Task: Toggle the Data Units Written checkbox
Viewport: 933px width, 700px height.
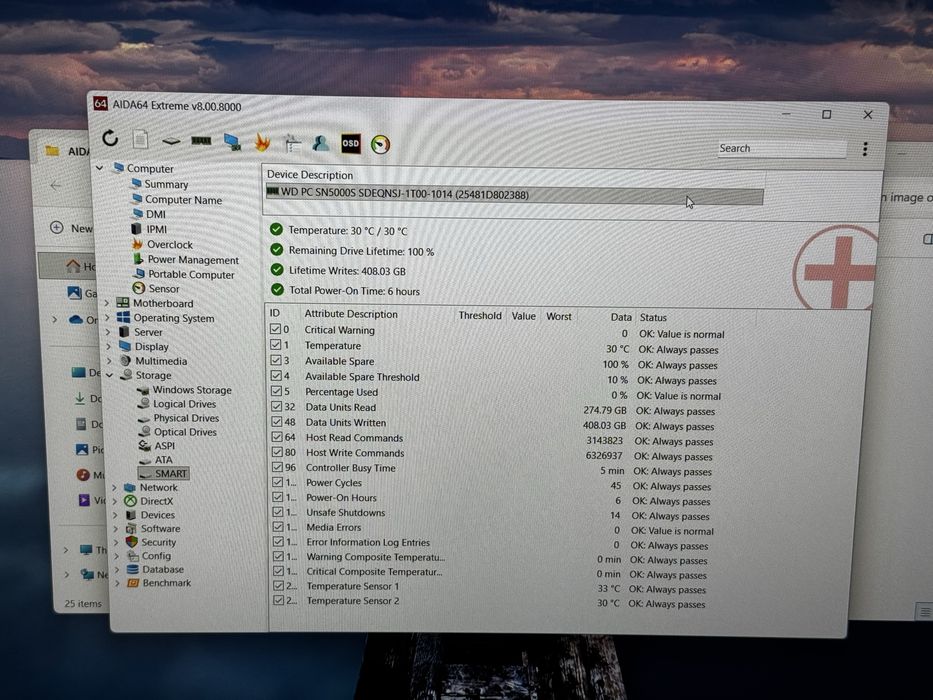Action: point(277,421)
